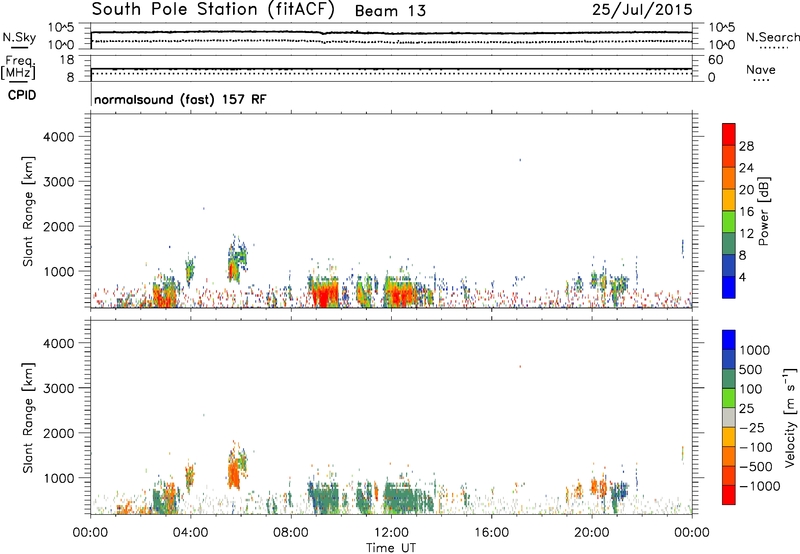The height and width of the screenshot is (554, 800).
Task: Click the 'Nave' legend label
Action: coord(761,70)
